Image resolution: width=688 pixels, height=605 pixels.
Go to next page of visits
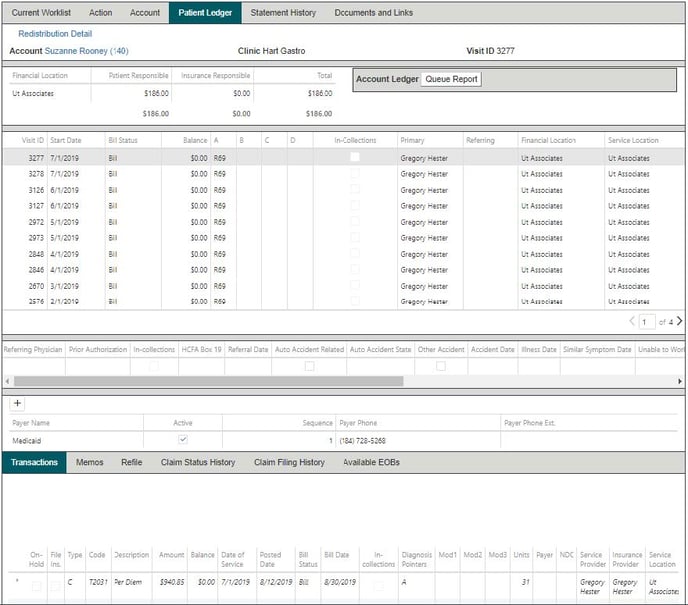click(x=680, y=321)
